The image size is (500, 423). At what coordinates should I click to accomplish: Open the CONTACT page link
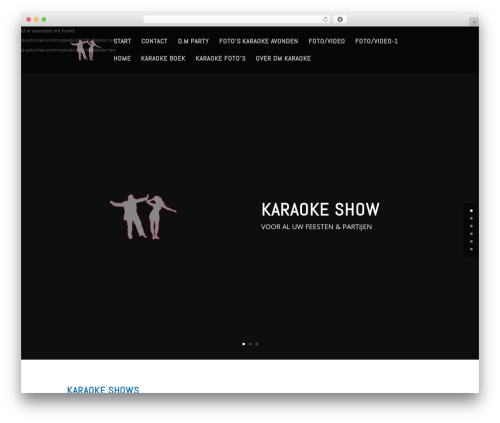point(154,41)
